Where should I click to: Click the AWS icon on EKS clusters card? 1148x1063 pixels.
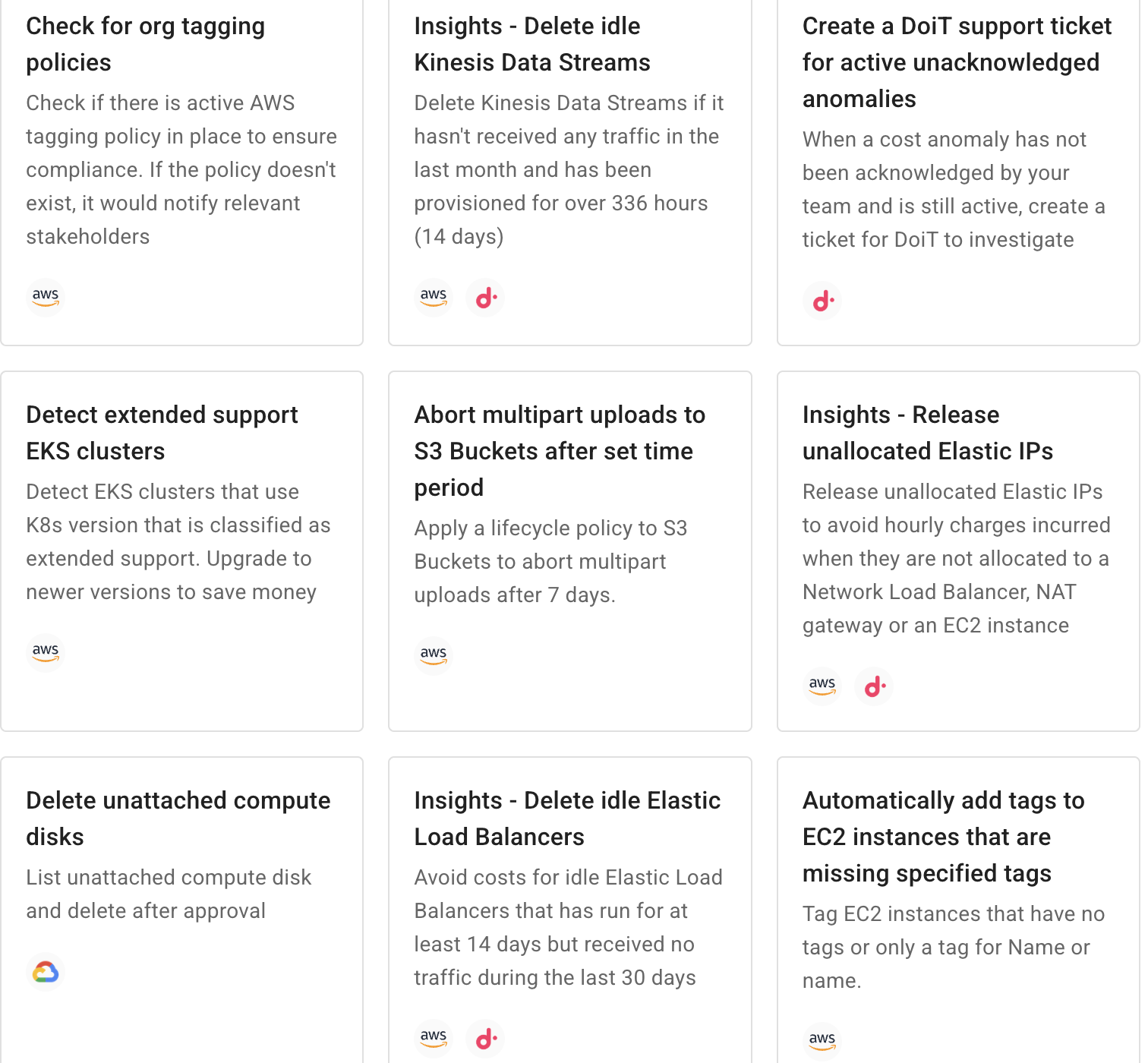click(46, 651)
